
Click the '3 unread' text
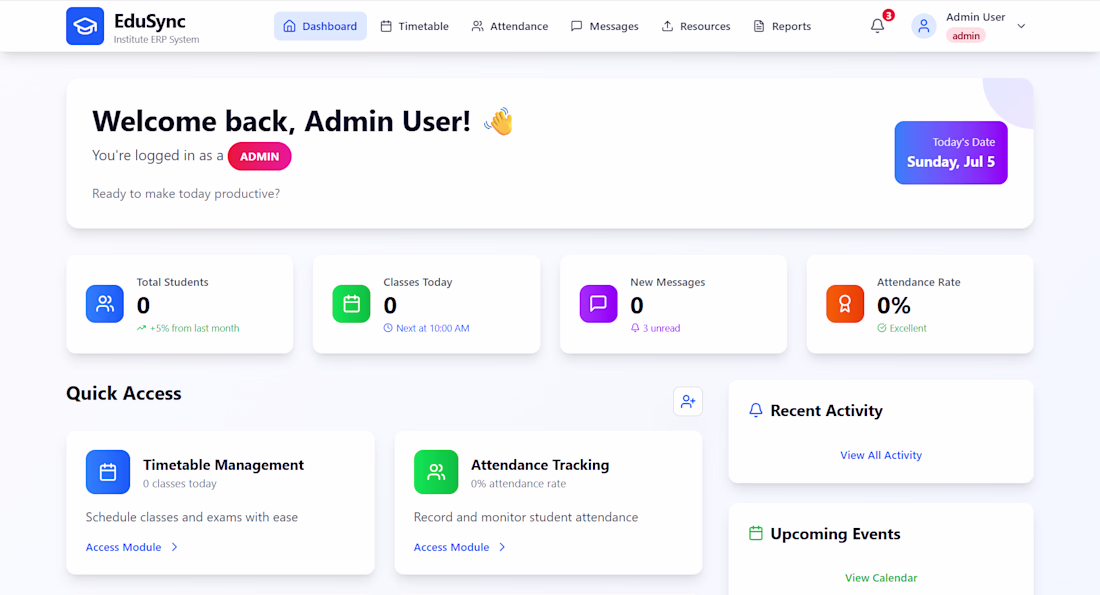click(x=662, y=328)
